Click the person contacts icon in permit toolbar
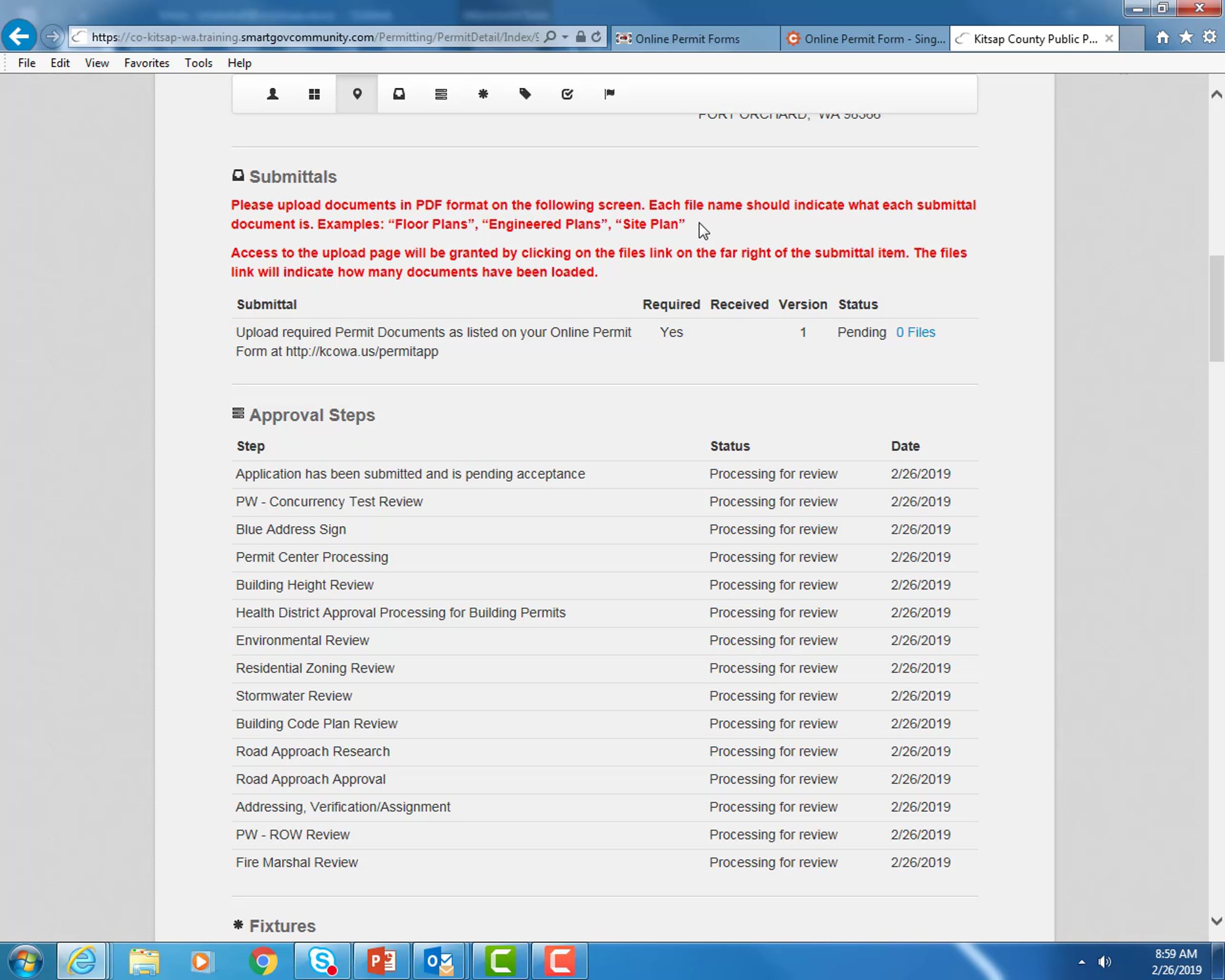 (273, 94)
